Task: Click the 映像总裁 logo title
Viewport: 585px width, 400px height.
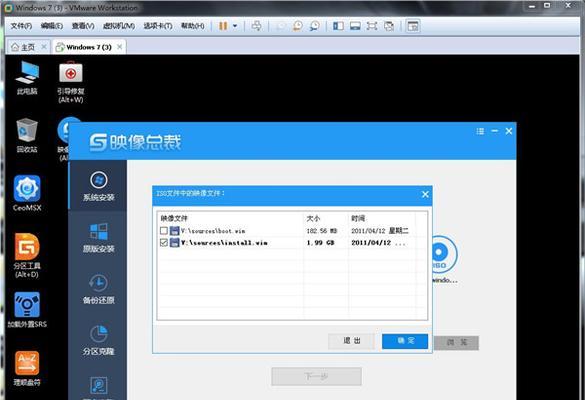Action: point(135,142)
